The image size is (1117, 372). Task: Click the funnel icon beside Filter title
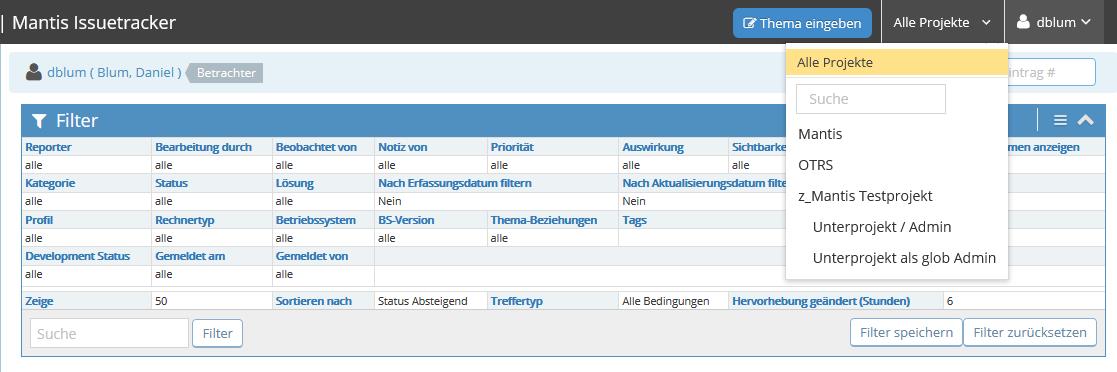click(x=40, y=121)
